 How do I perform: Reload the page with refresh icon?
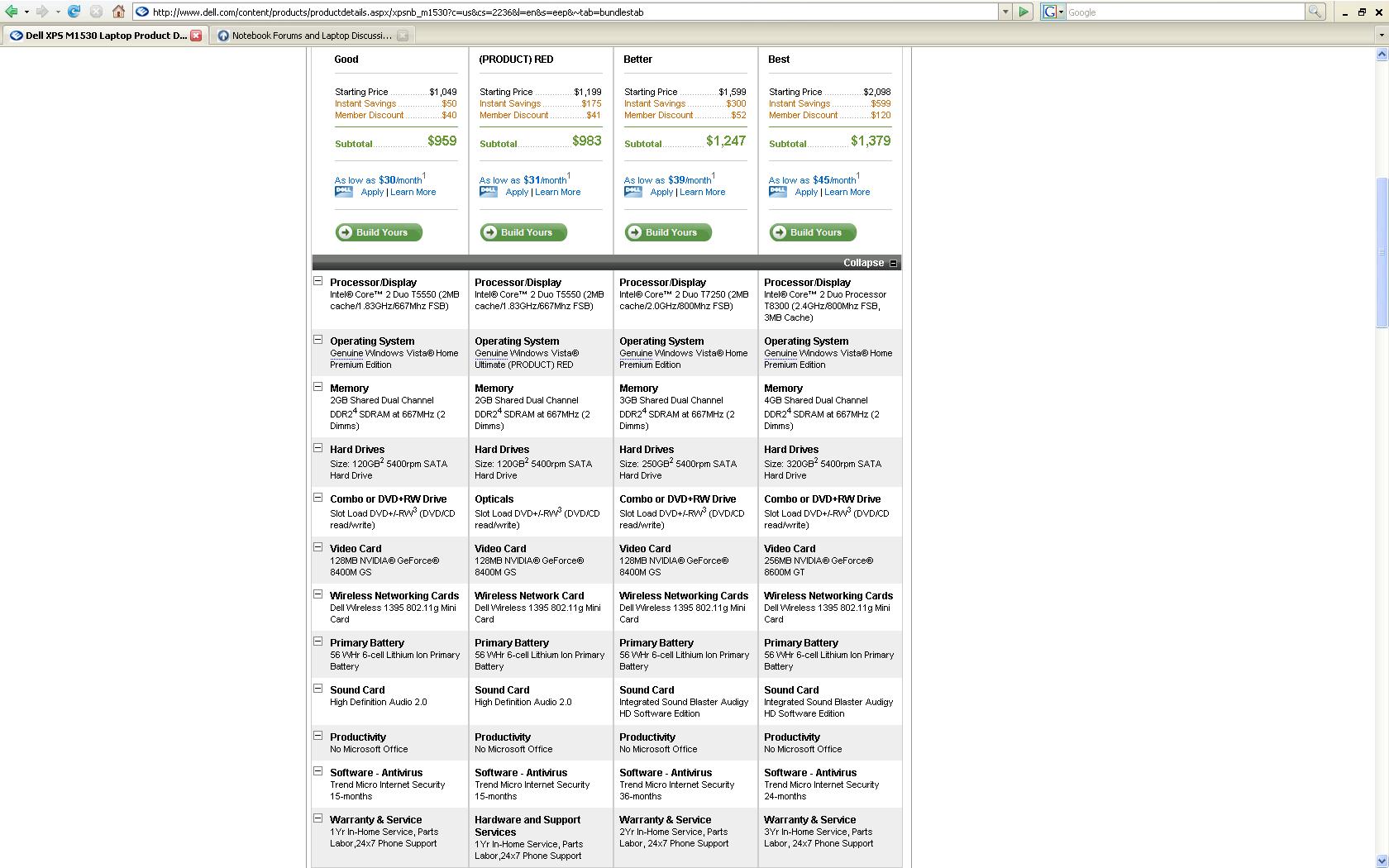tap(74, 12)
